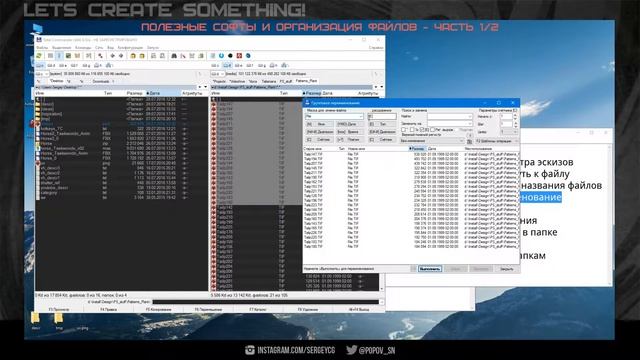Click the black circle toolbar icon
The image size is (640, 360).
tap(230, 56)
